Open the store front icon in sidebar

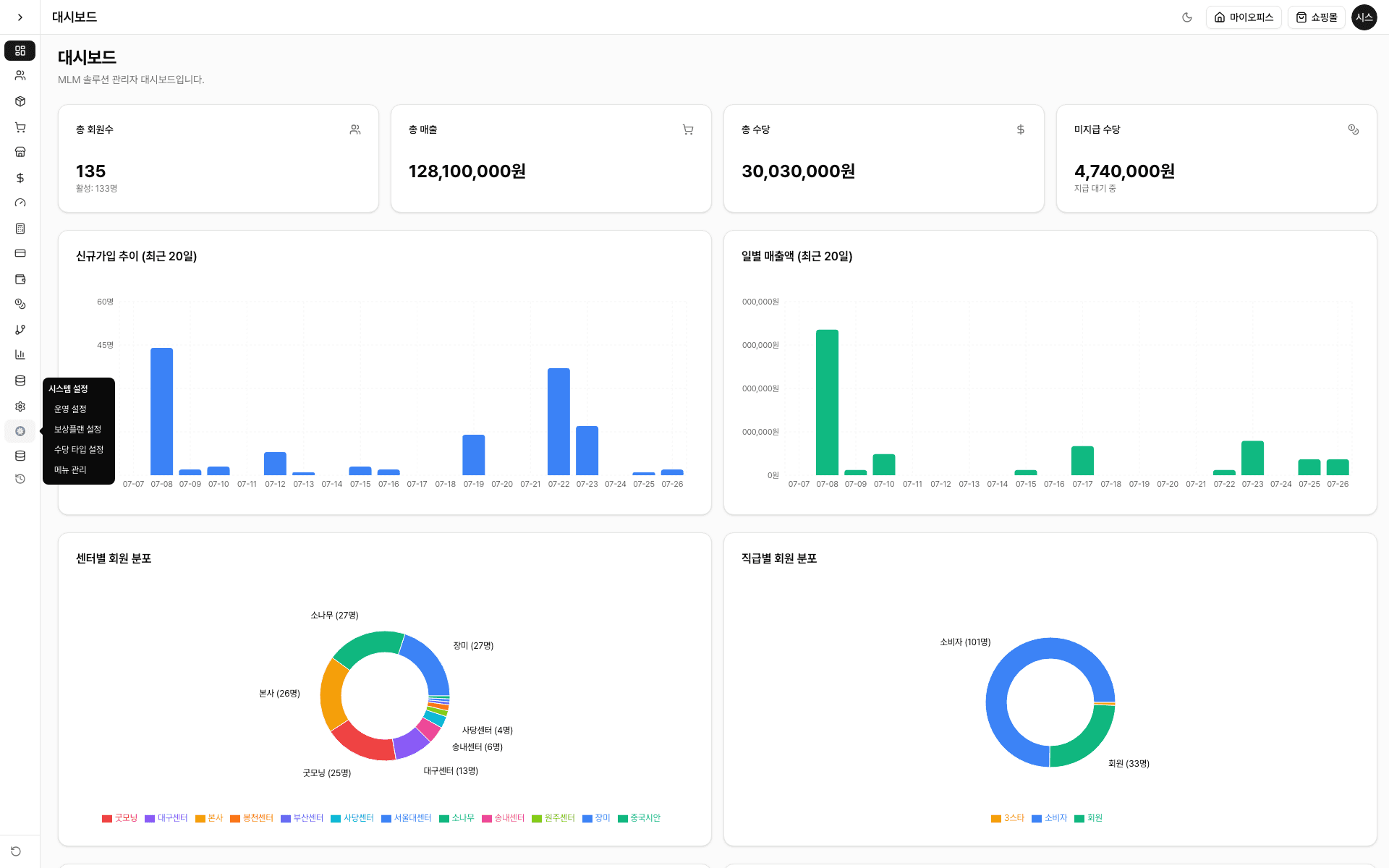(x=20, y=152)
